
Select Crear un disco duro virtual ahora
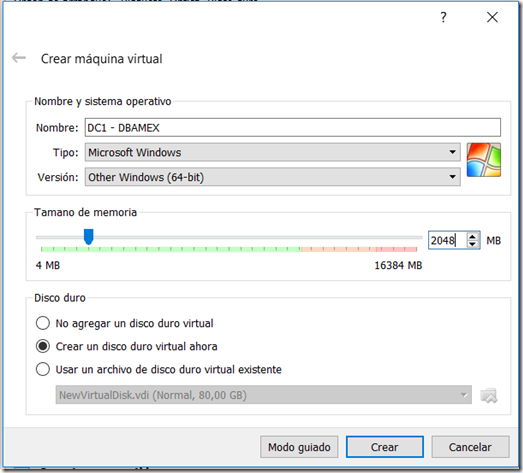(x=126, y=346)
